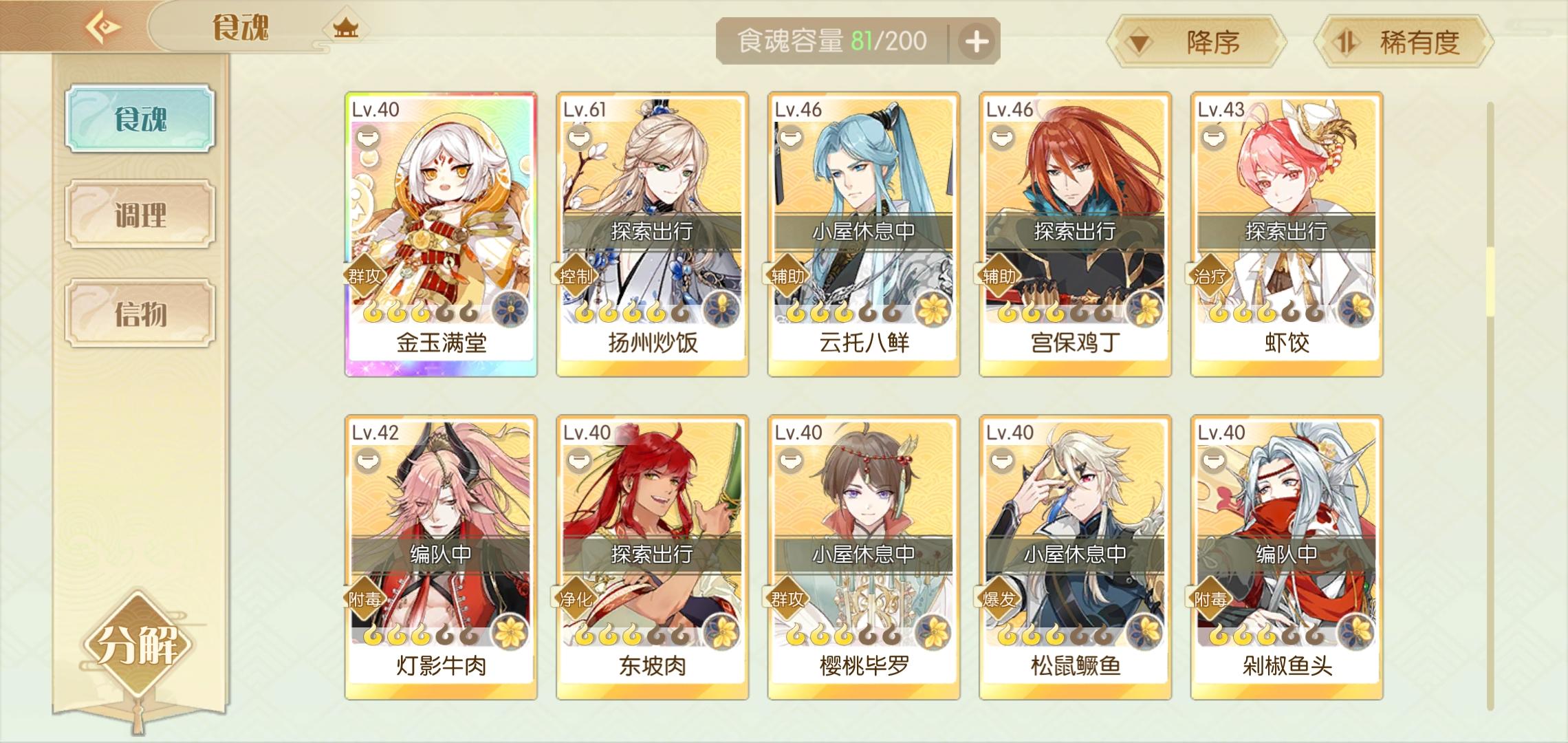
Task: Open the 稀有度 sort criteria selector
Action: tap(1404, 42)
